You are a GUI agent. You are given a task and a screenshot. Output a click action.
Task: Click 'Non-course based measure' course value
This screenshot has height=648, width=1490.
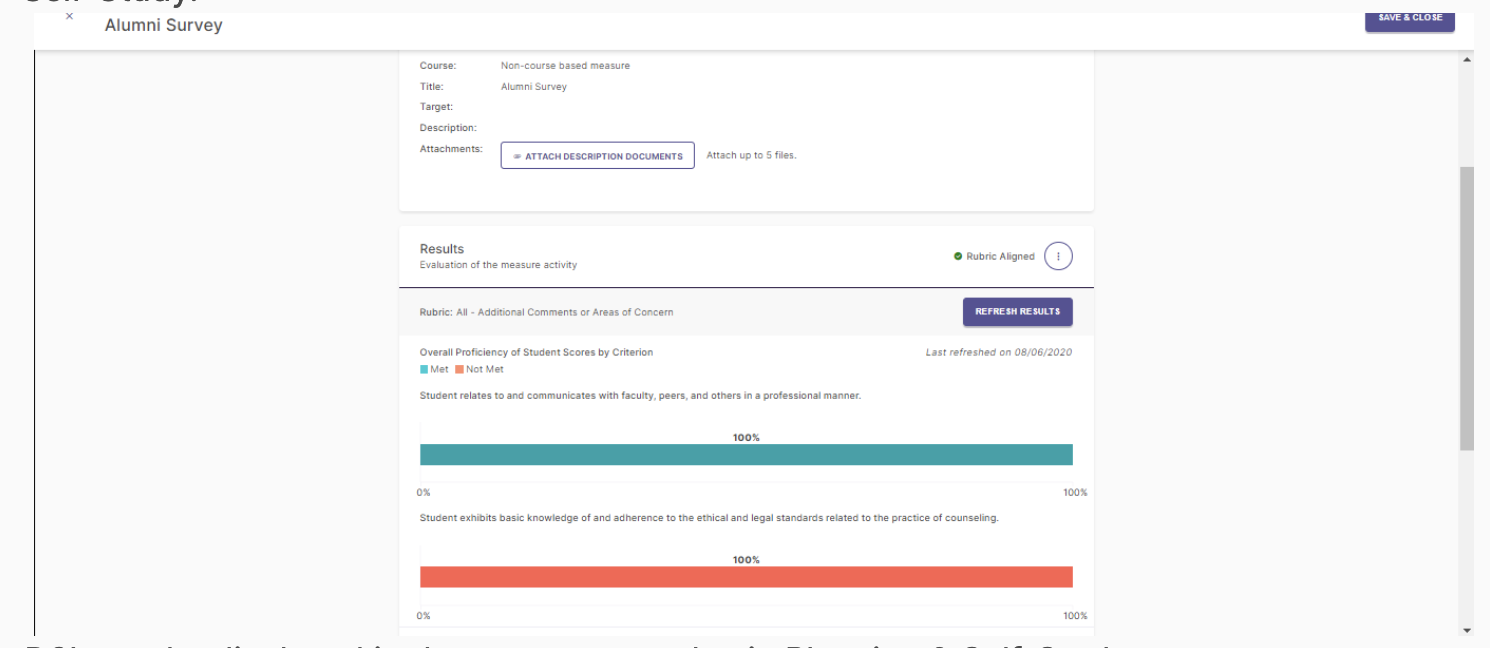click(x=565, y=66)
